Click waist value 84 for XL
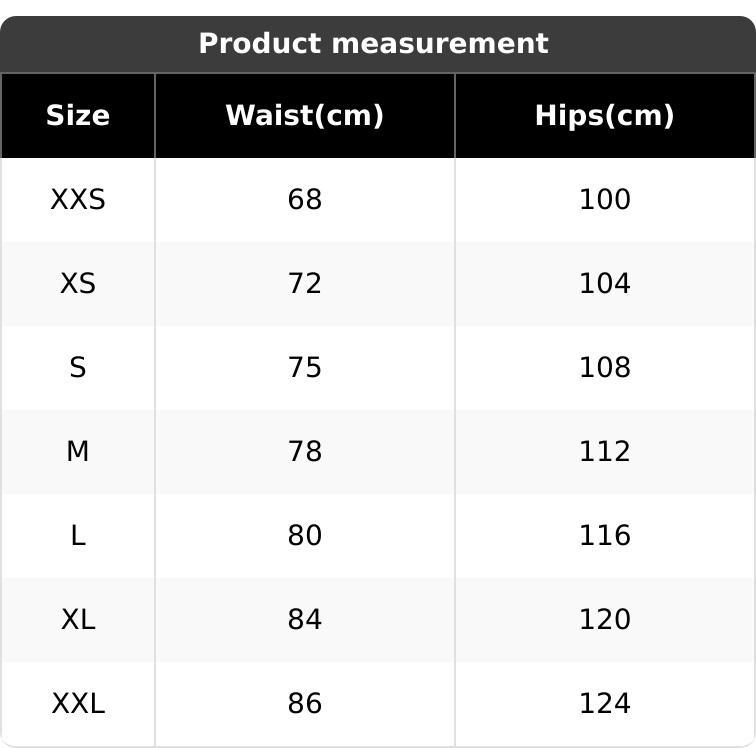 pos(305,620)
